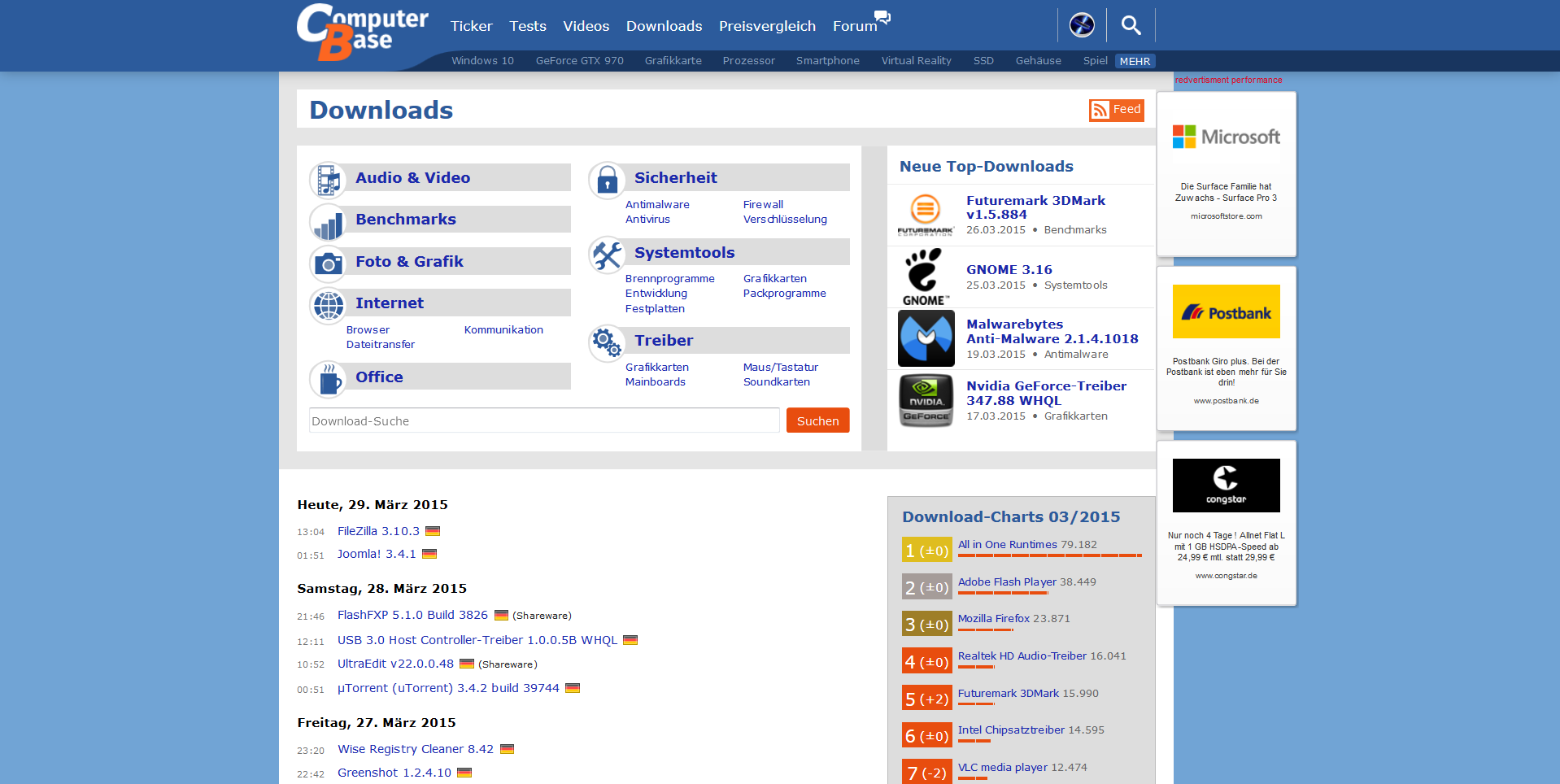1560x784 pixels.
Task: Open the Downloads menu item
Action: (x=665, y=26)
